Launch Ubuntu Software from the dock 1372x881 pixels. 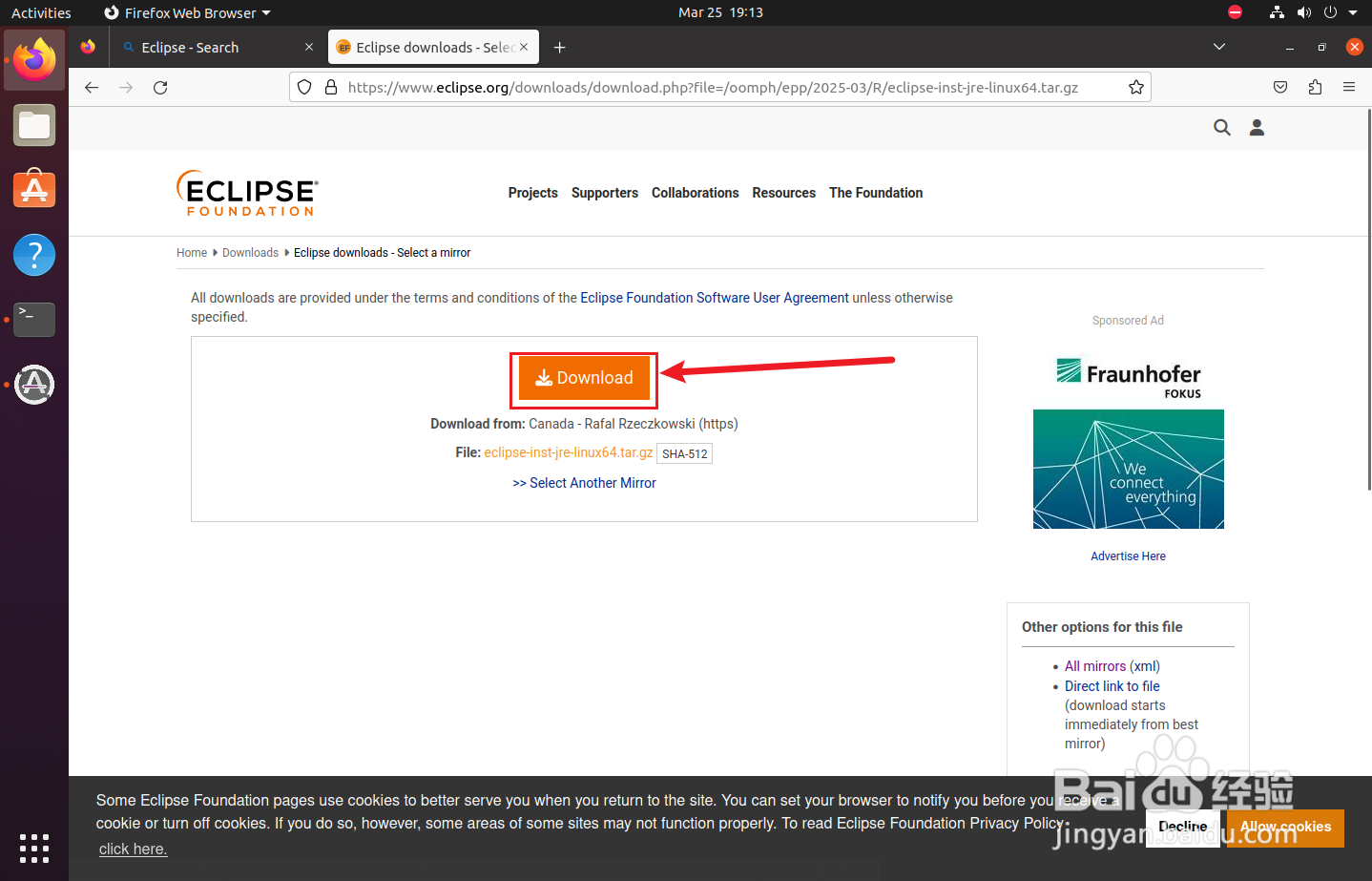[x=34, y=190]
